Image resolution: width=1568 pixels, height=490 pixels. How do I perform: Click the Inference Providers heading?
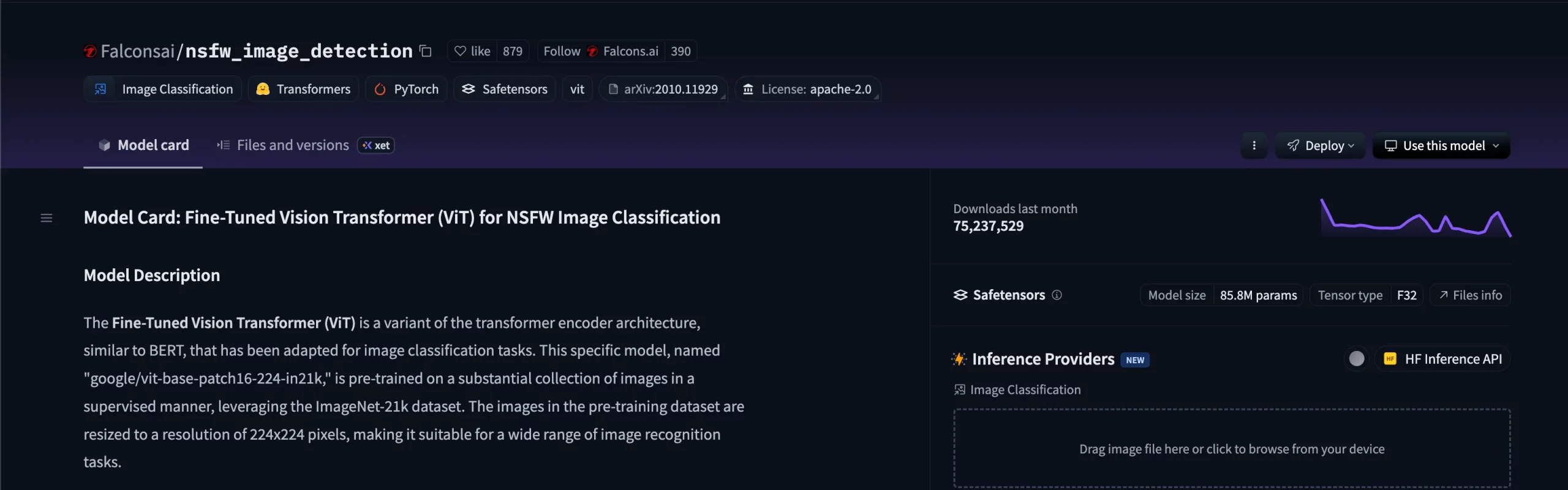[1043, 360]
